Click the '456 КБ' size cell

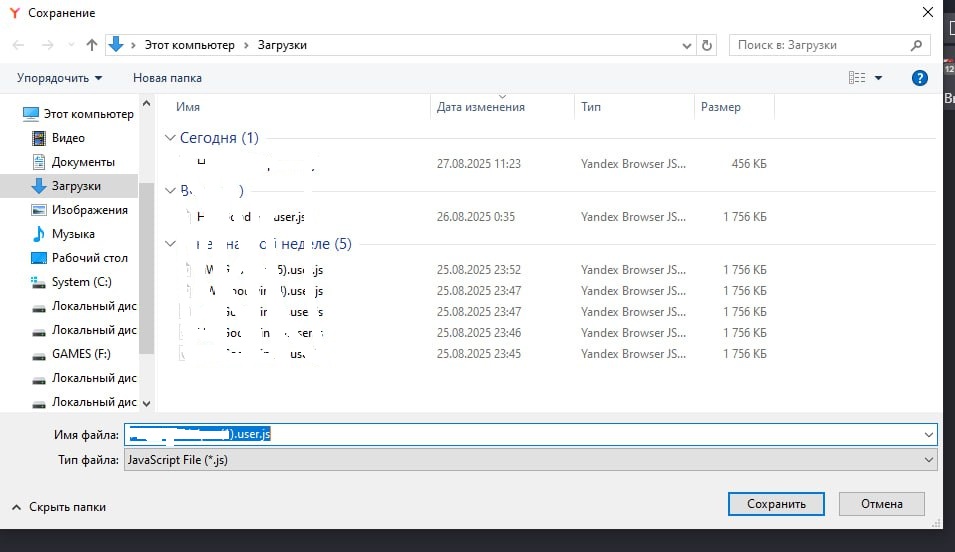click(x=749, y=164)
